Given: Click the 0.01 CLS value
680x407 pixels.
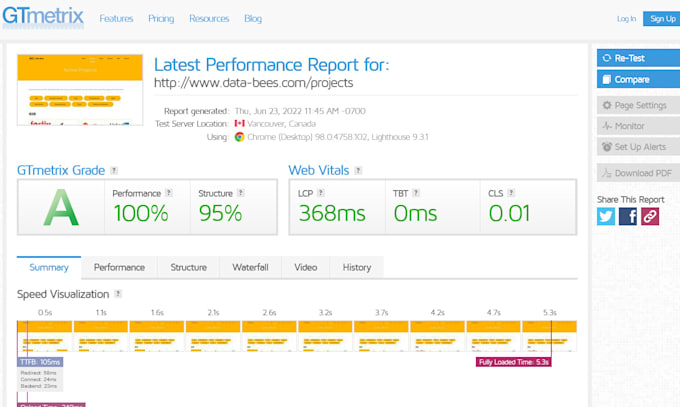Looking at the screenshot, I should click(510, 213).
